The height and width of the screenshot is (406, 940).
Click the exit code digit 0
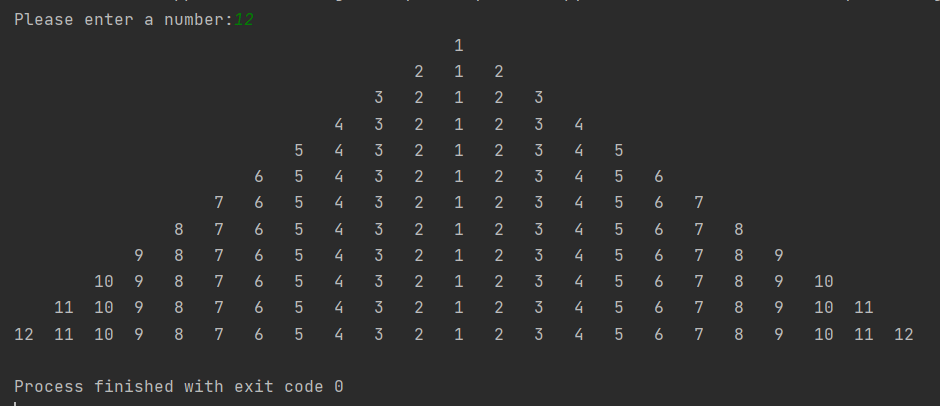339,387
